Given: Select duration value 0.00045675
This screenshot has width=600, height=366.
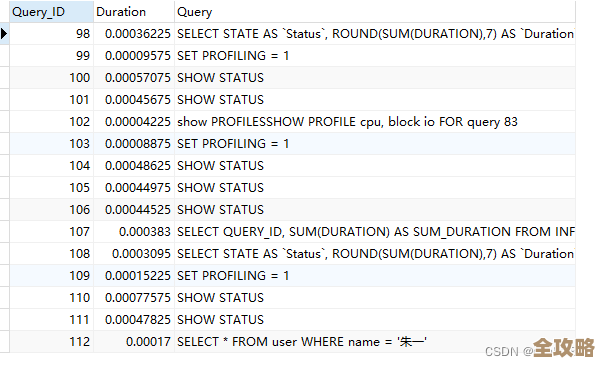Looking at the screenshot, I should click(138, 100).
